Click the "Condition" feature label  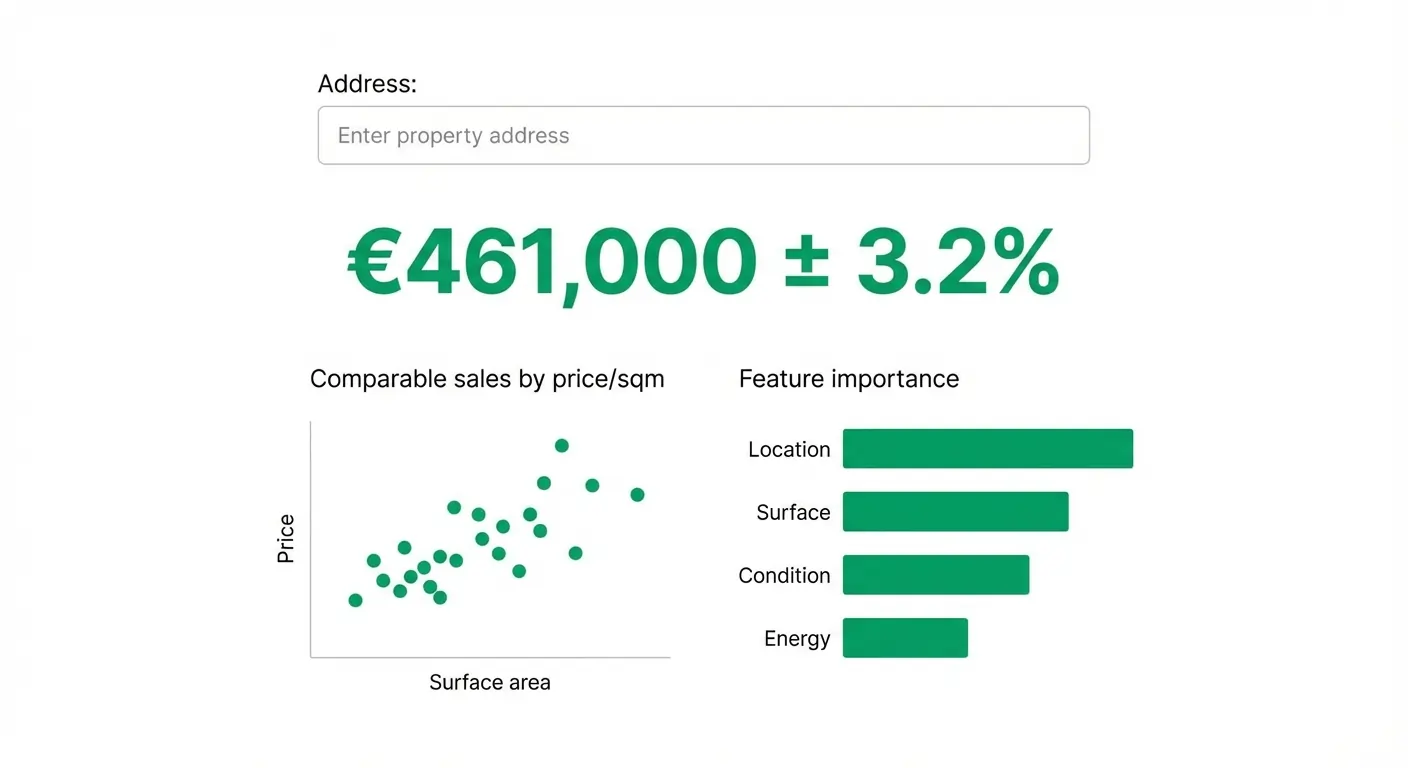tap(784, 576)
